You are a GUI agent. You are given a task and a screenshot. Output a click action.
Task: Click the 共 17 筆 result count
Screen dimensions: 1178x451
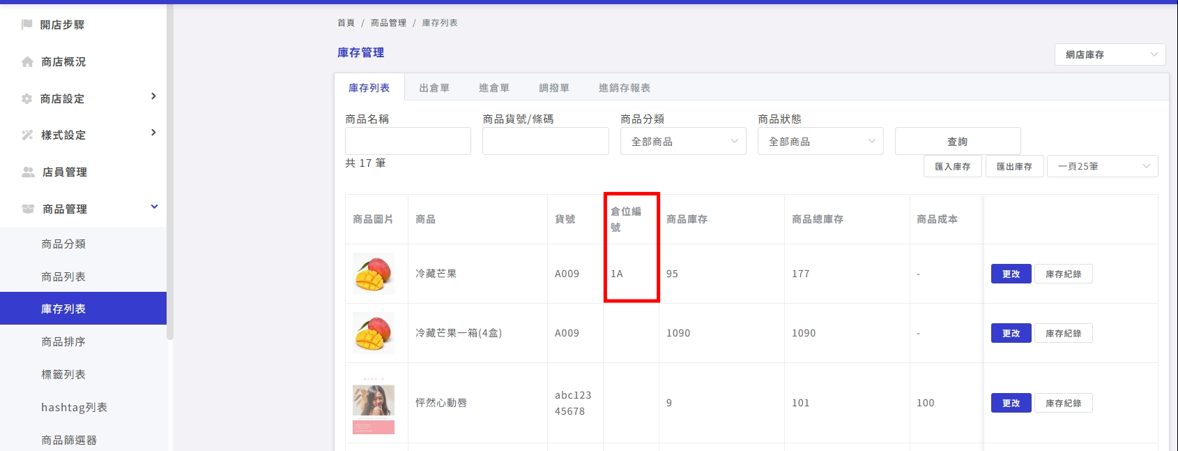coord(366,162)
